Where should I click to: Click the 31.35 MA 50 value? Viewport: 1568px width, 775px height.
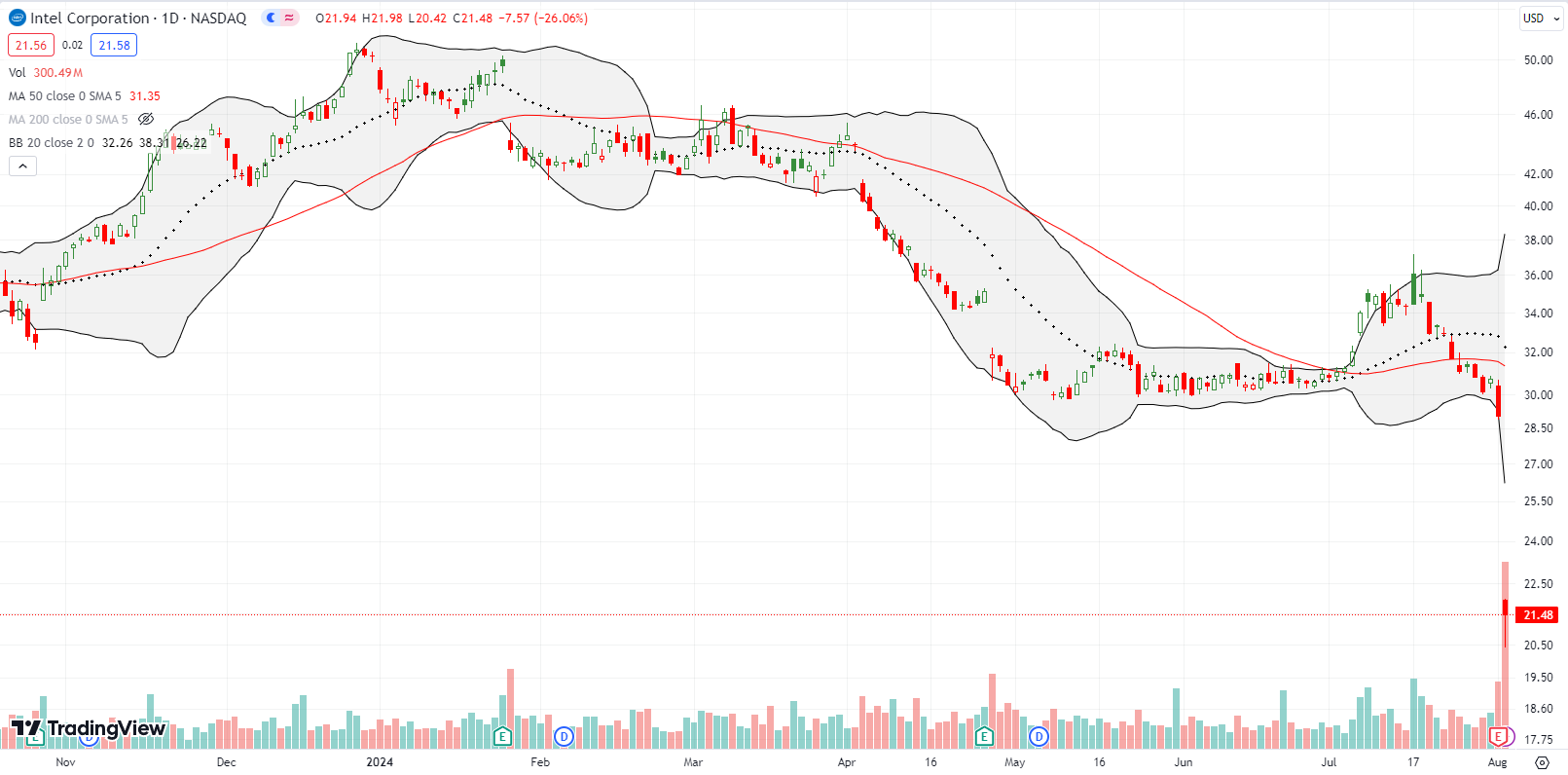pyautogui.click(x=145, y=95)
